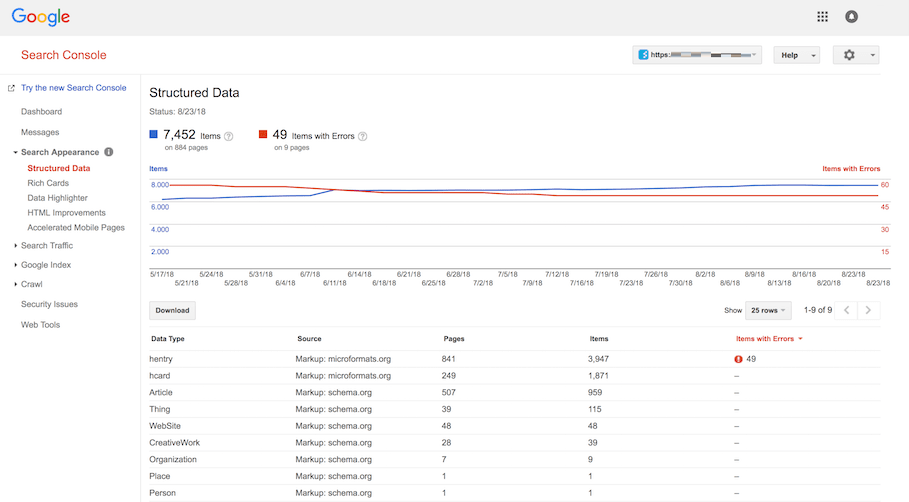Open the Article data type row

coord(514,392)
